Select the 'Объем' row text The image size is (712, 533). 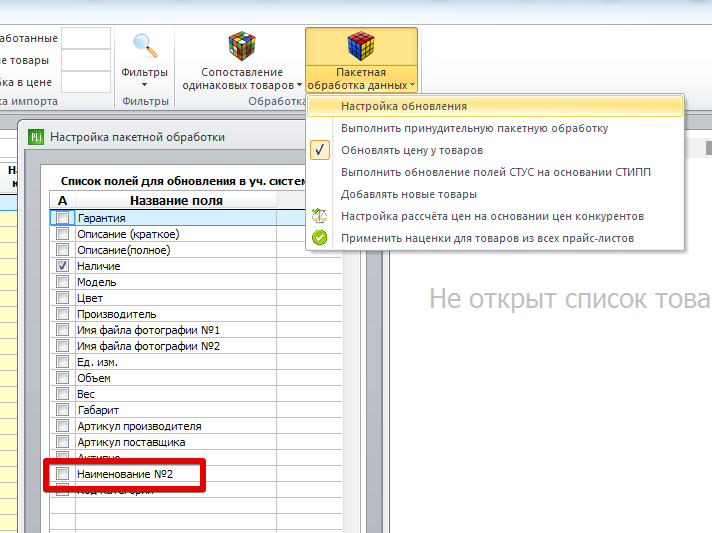(x=94, y=378)
